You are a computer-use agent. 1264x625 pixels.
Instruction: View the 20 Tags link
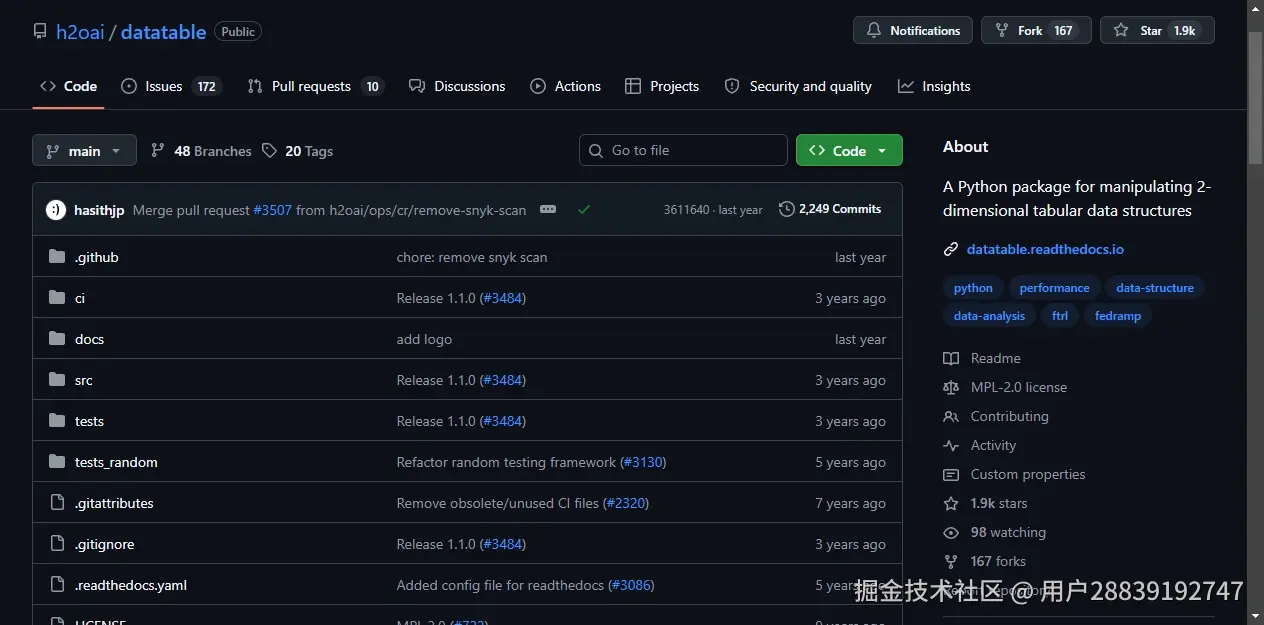tap(298, 151)
